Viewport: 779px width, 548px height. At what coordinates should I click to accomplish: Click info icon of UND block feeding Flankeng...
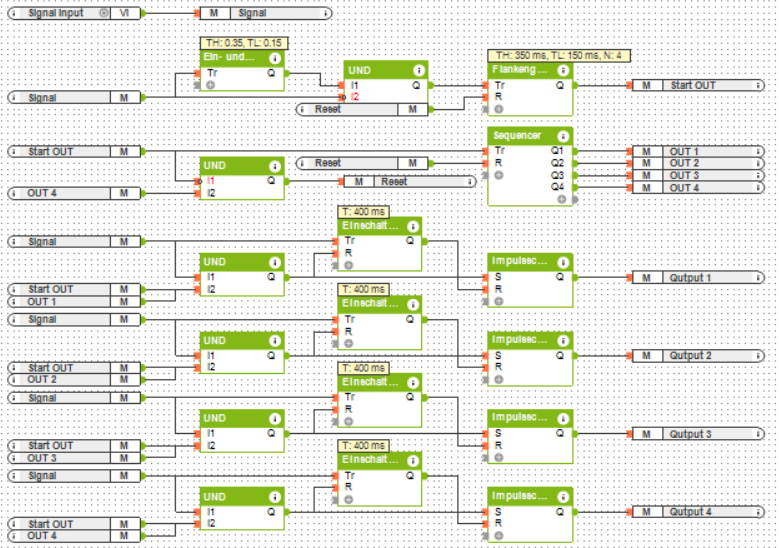click(x=419, y=71)
